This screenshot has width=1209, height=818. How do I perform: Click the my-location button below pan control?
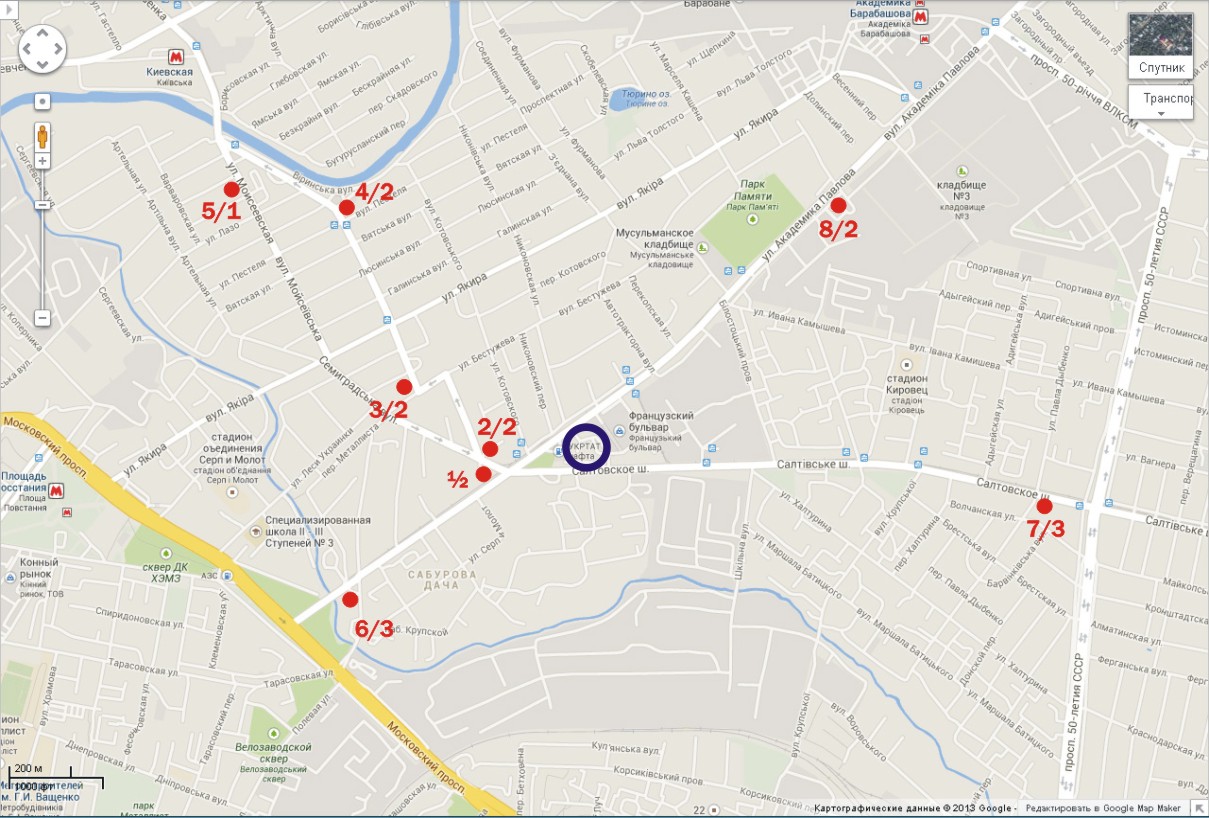[43, 101]
